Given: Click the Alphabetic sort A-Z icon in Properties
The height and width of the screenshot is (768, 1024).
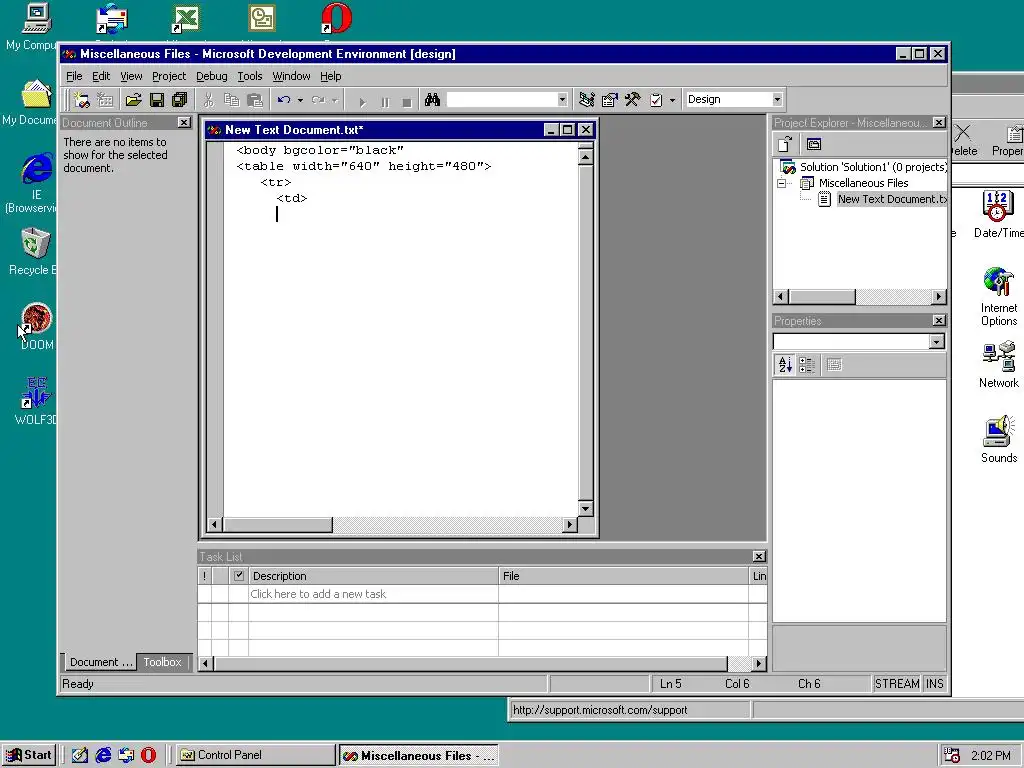Looking at the screenshot, I should [785, 364].
